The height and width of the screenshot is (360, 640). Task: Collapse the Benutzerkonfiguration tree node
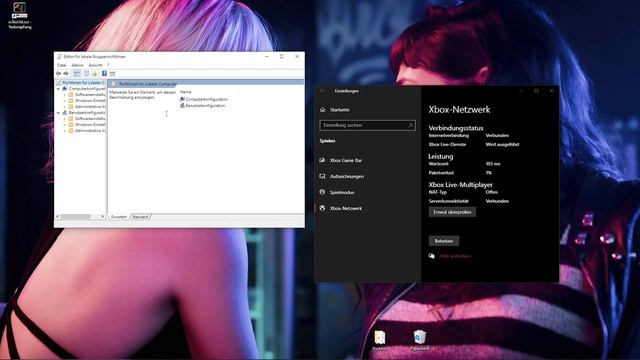pyautogui.click(x=58, y=113)
